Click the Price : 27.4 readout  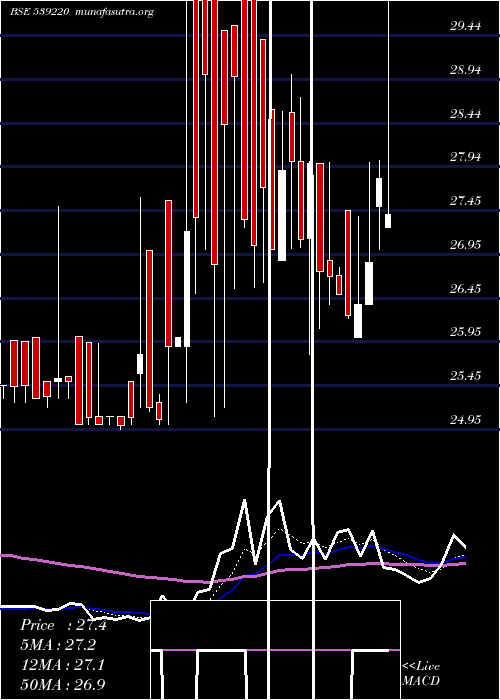[63, 625]
